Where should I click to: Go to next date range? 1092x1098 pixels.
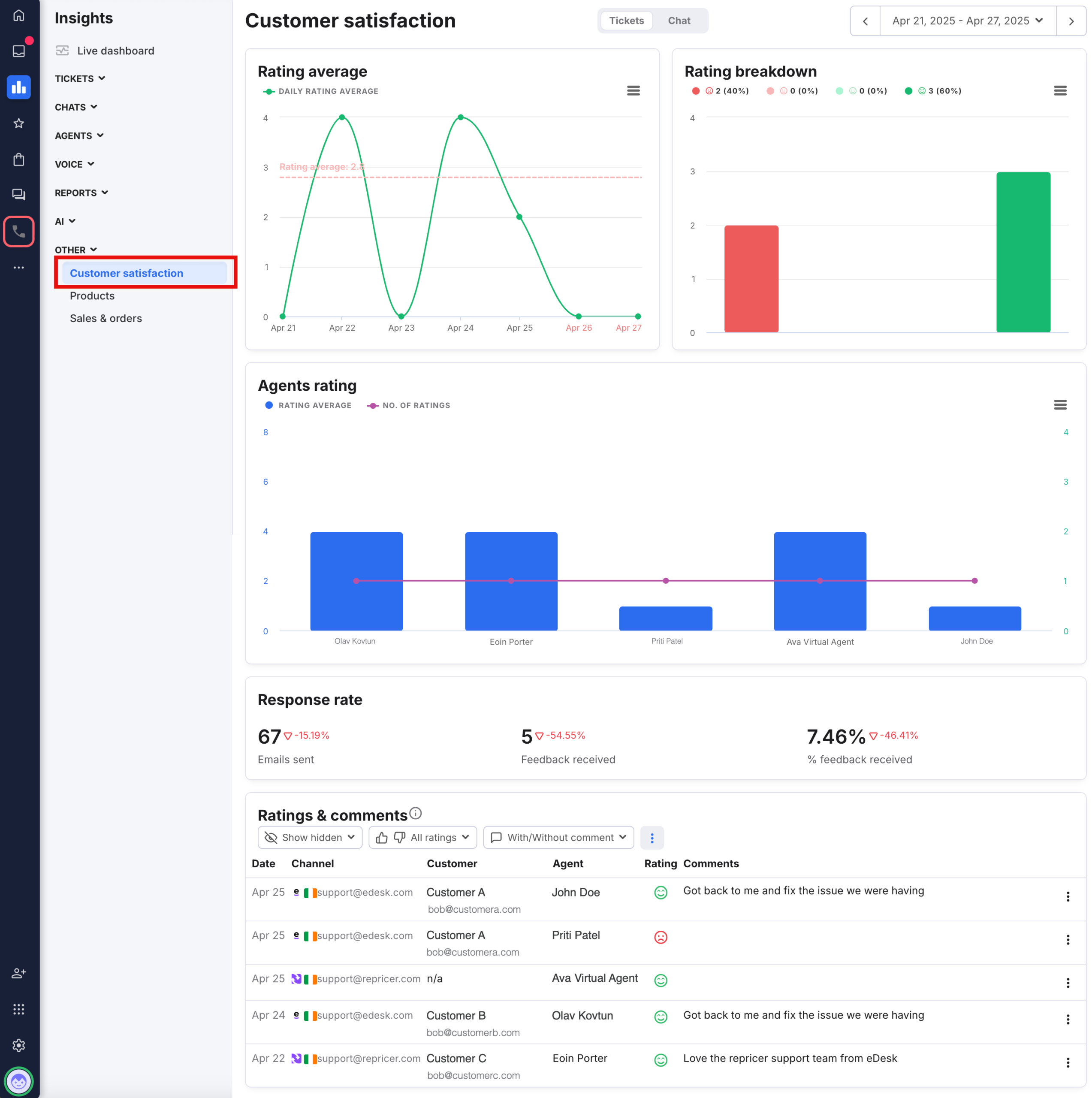point(1071,21)
